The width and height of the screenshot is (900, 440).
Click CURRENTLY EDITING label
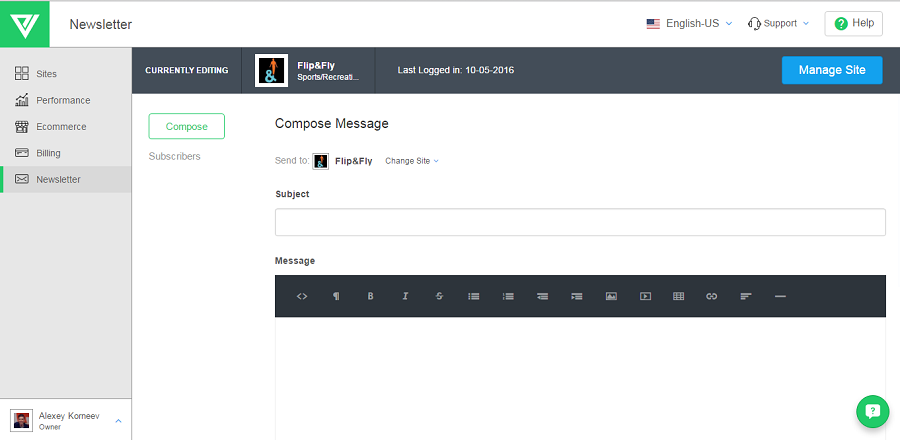coord(187,70)
